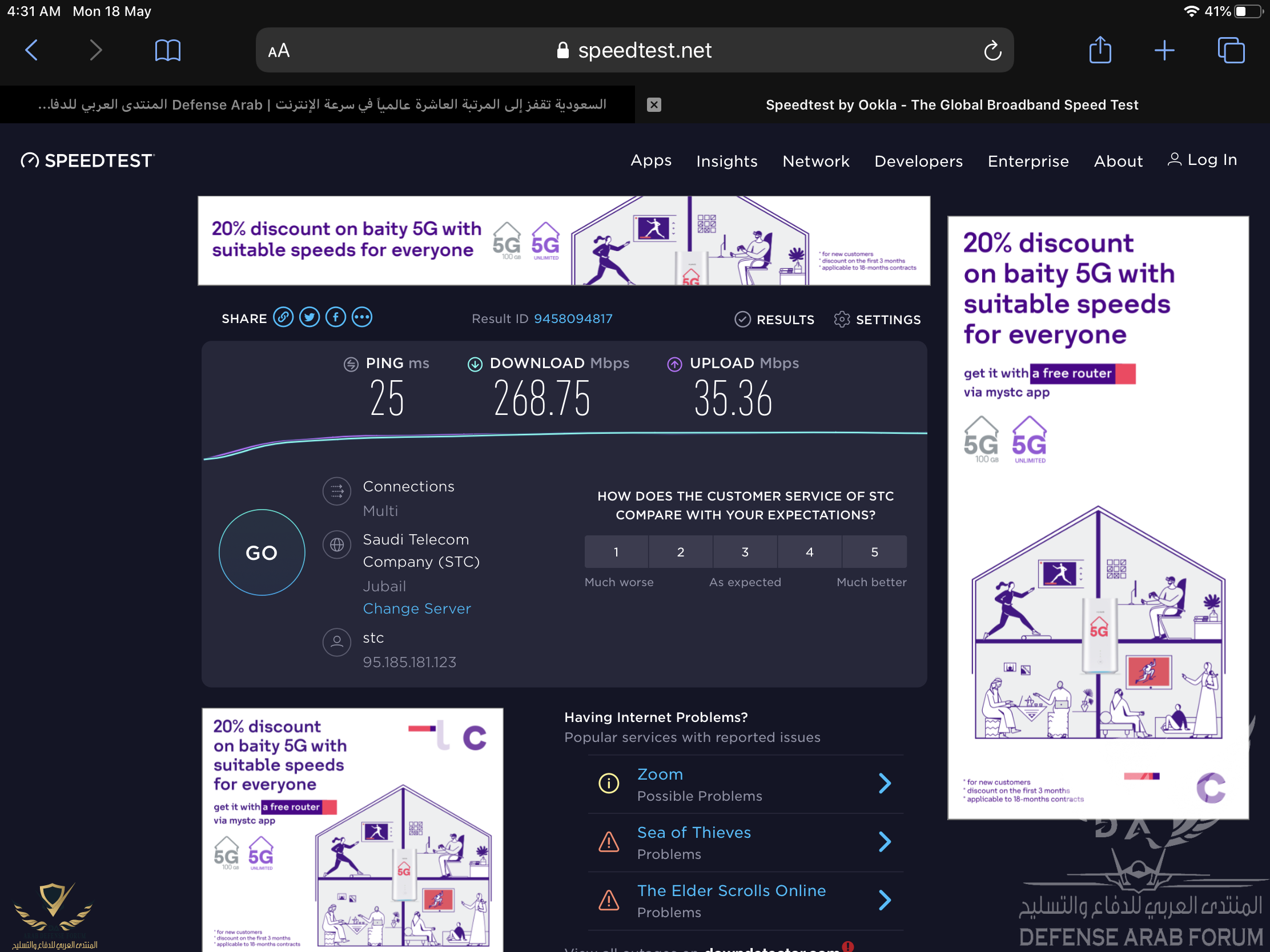Open the lower-left baity 5G ad
The width and height of the screenshot is (1270, 952).
tap(352, 830)
